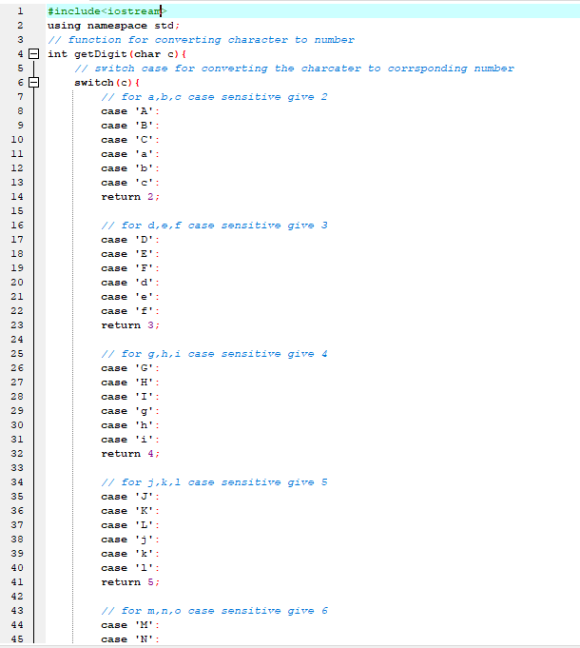Click the case 'A' line
The image size is (580, 648).
pos(130,111)
